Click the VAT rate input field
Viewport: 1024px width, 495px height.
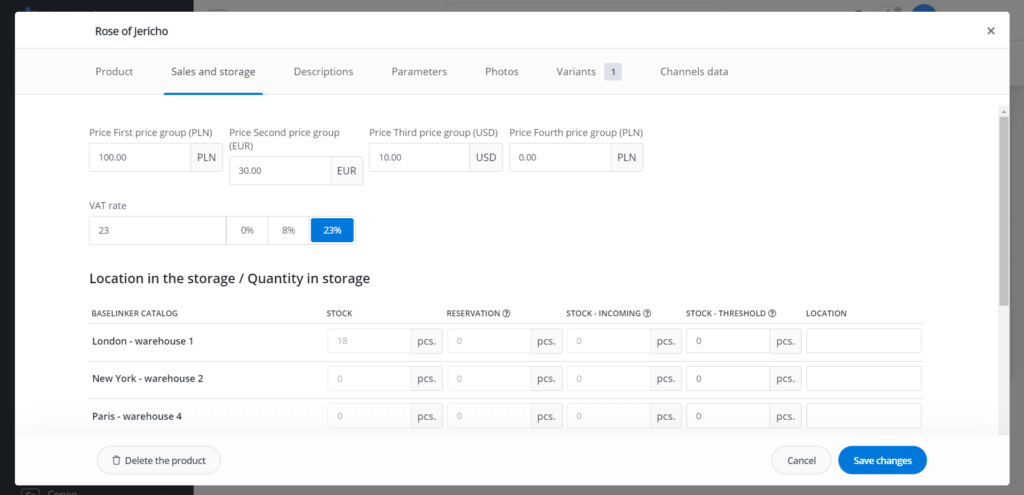click(157, 231)
